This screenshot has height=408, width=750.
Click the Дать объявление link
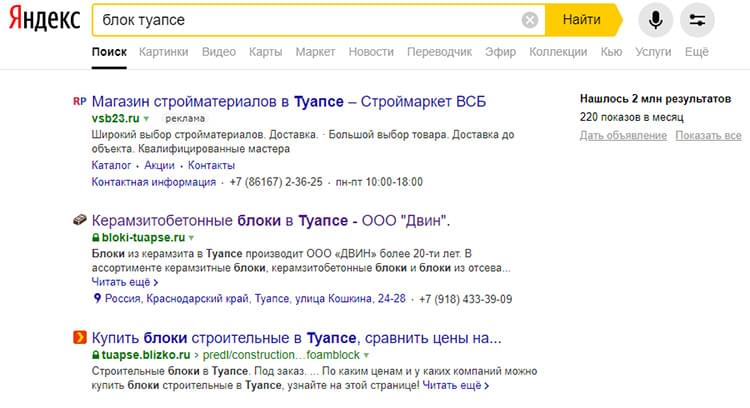click(623, 135)
